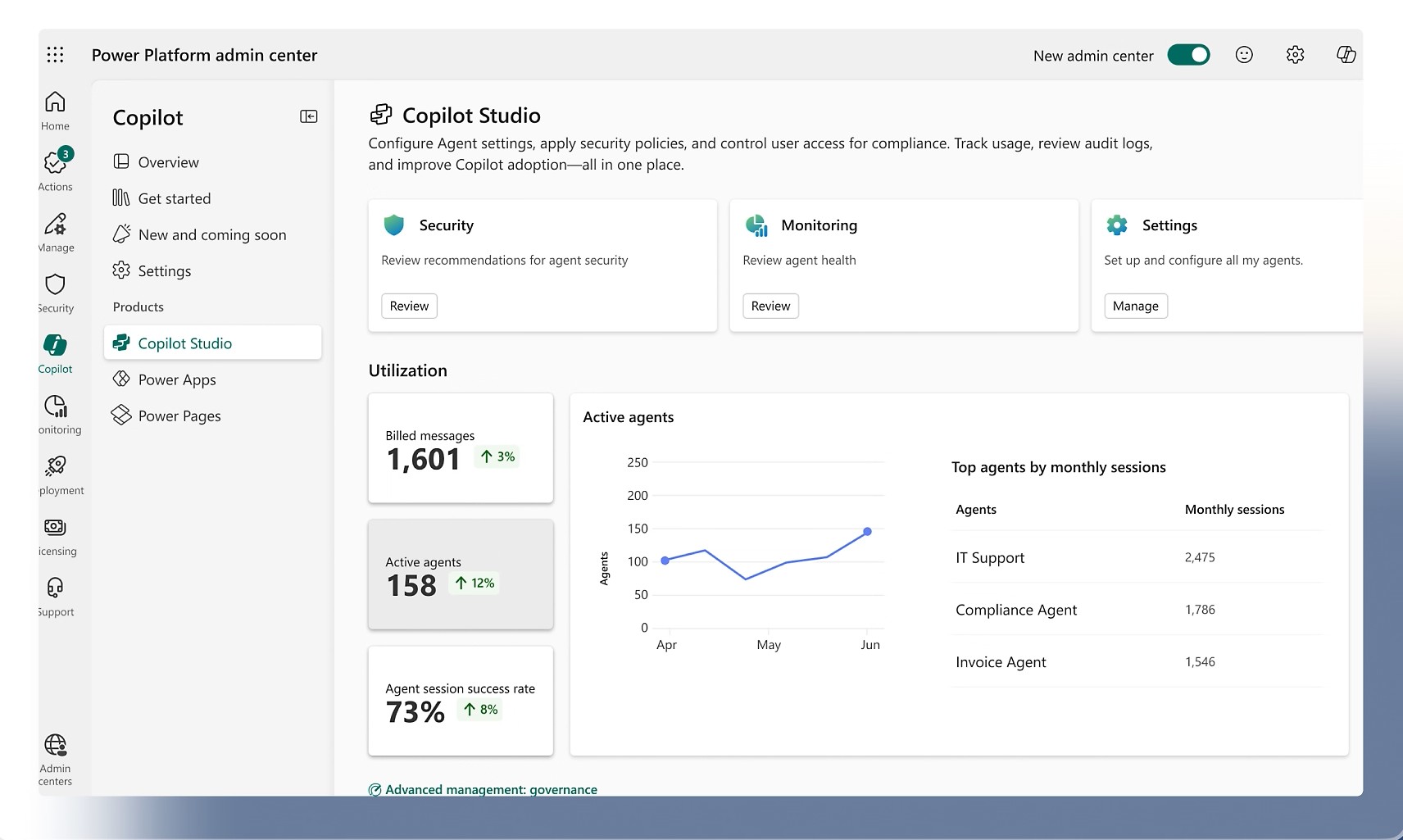Open the Support headset icon

click(x=55, y=588)
